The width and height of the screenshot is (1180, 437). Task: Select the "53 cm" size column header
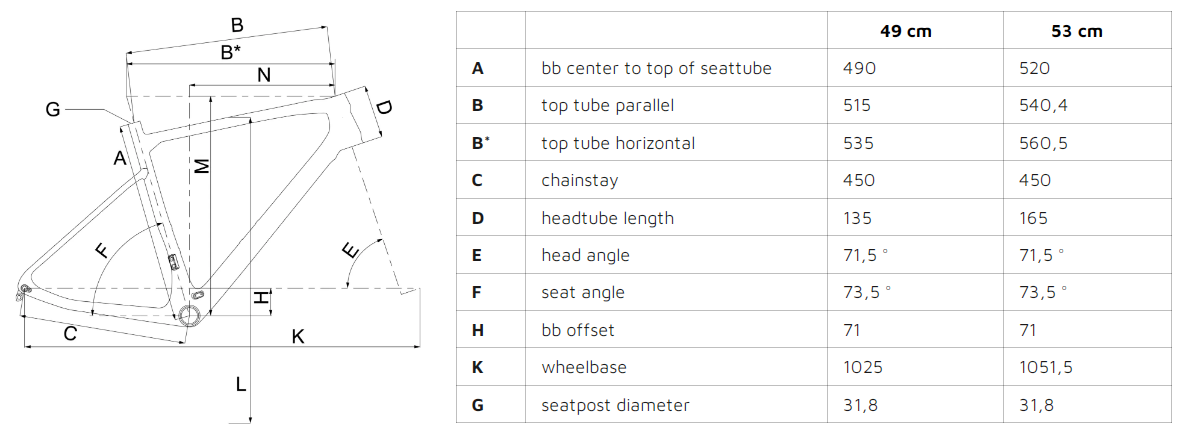[1077, 31]
